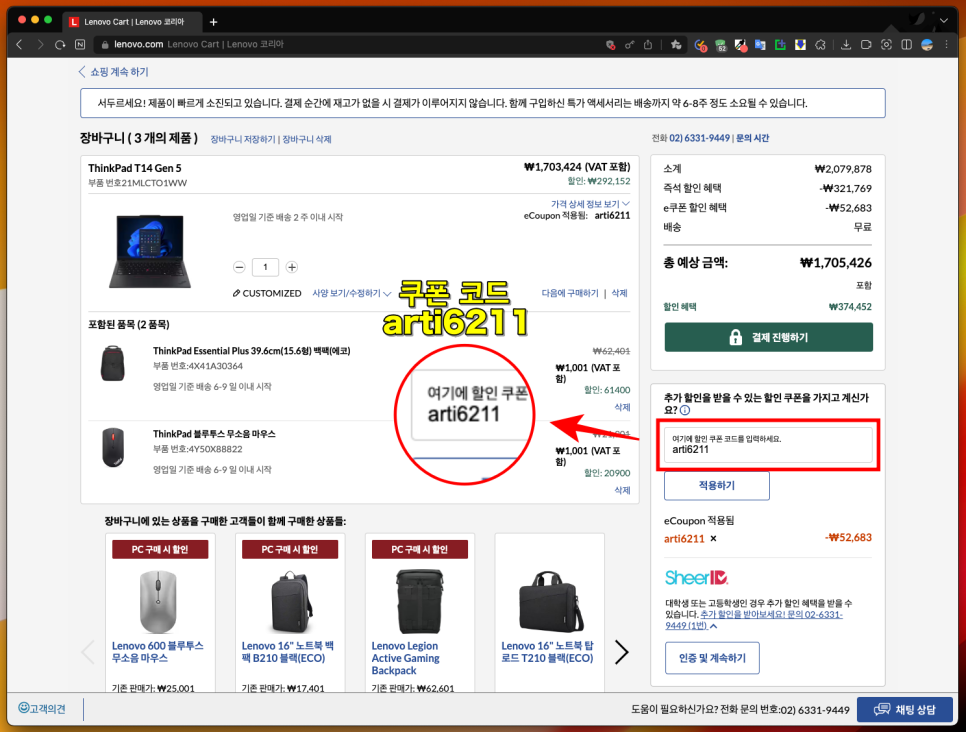Click the previous arrow in recommendations carousel
This screenshot has width=966, height=732.
point(88,652)
